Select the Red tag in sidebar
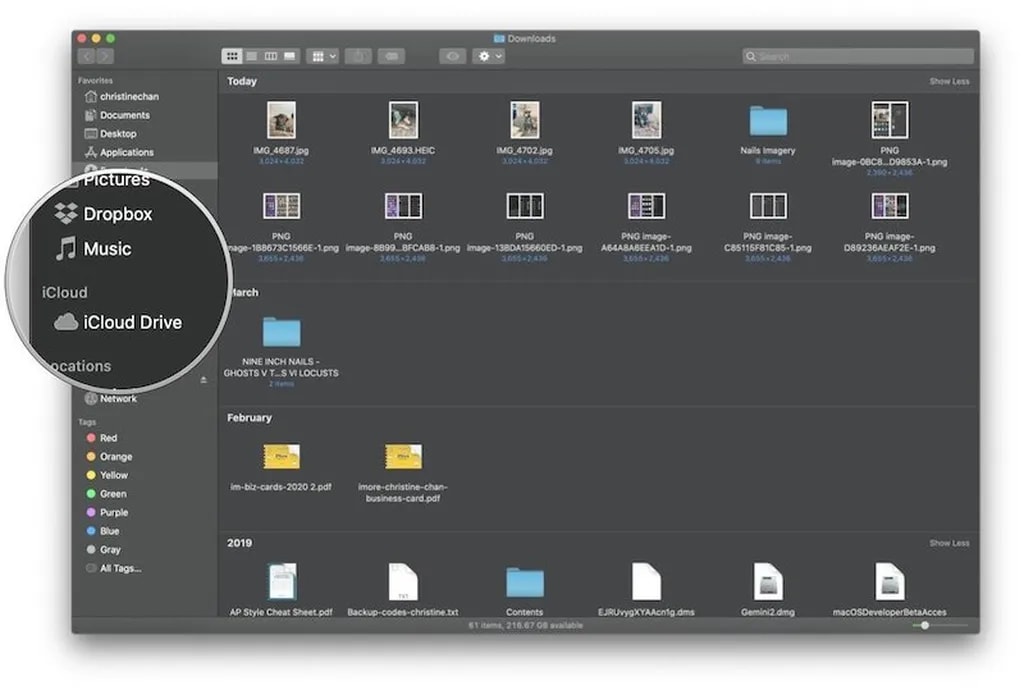Image resolution: width=1024 pixels, height=690 pixels. [x=108, y=438]
